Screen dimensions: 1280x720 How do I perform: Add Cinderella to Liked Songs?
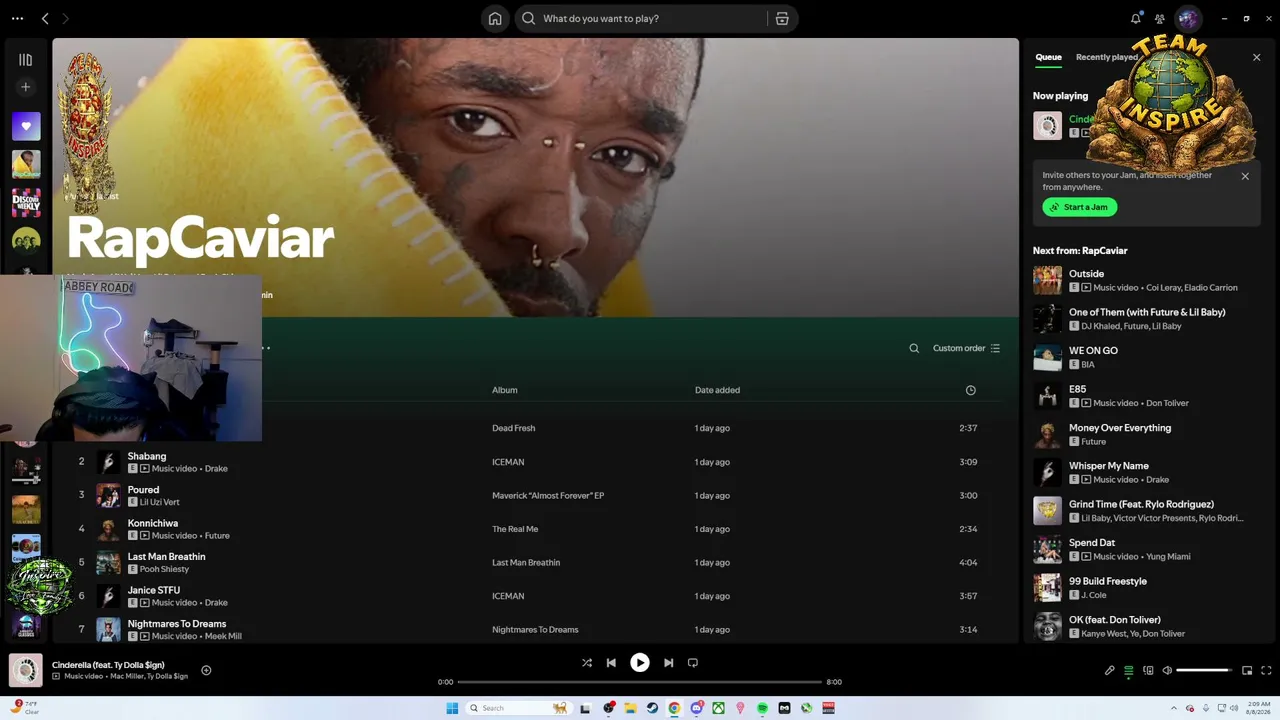(x=206, y=670)
